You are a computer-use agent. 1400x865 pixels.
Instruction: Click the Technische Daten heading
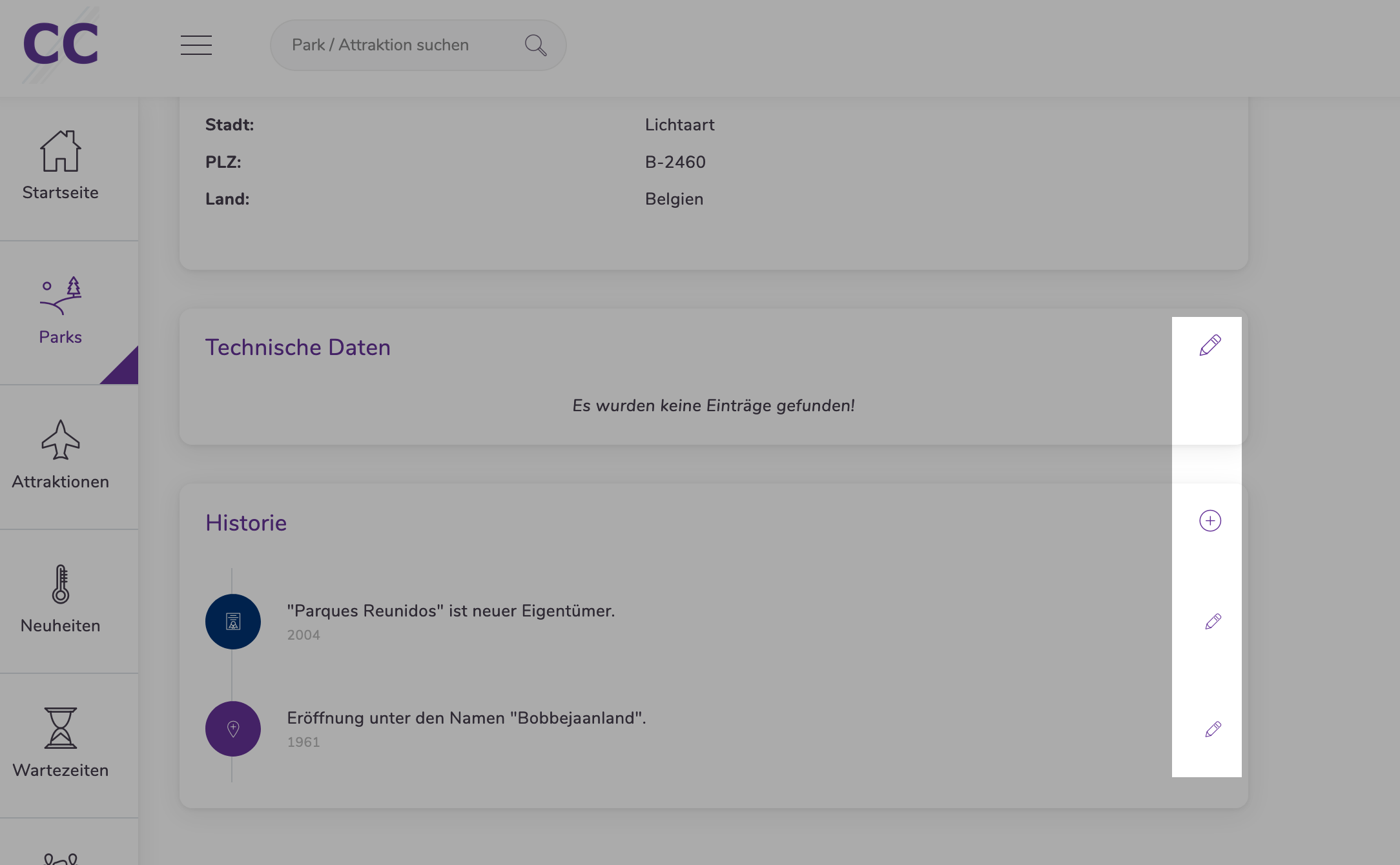tap(298, 347)
